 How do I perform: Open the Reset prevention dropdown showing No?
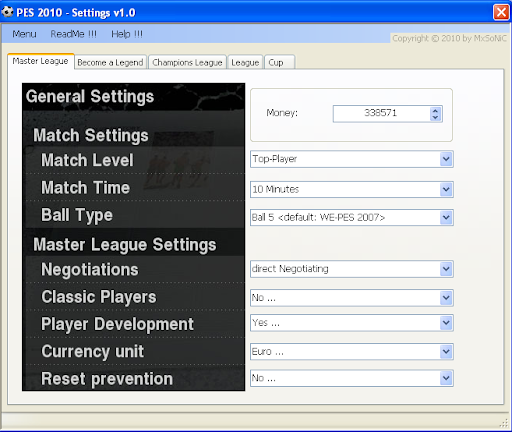352,378
